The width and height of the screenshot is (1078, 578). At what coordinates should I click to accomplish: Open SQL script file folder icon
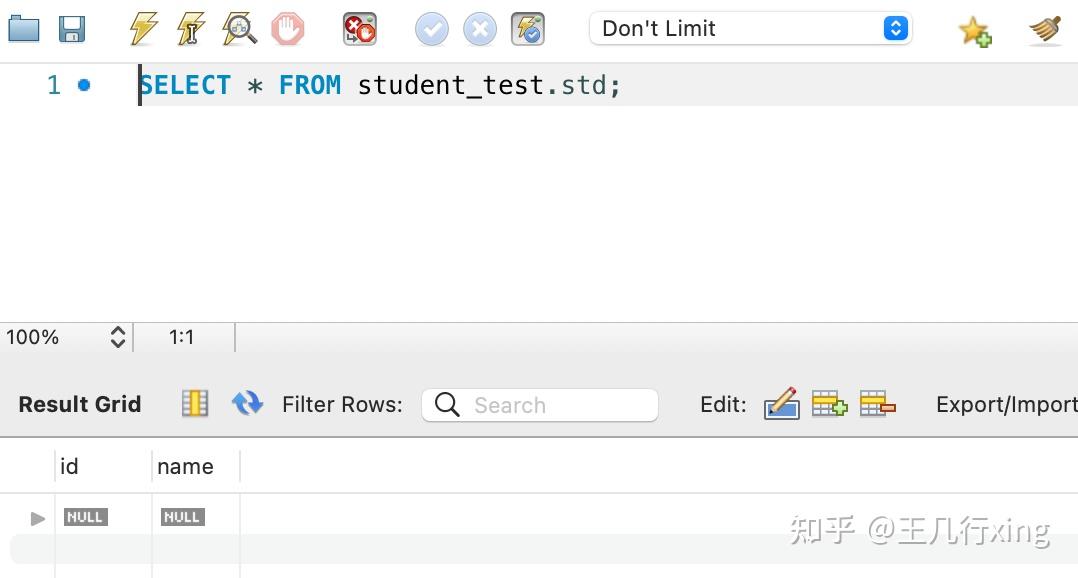(23, 30)
